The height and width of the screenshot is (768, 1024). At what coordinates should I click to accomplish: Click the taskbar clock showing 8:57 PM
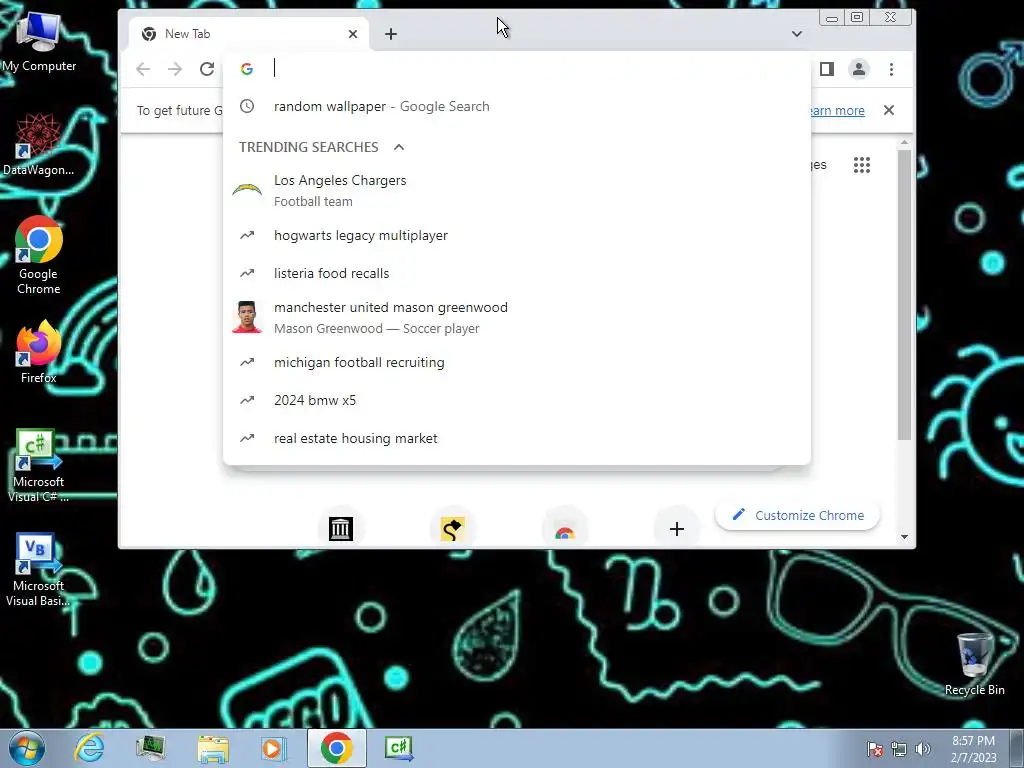[x=974, y=749]
